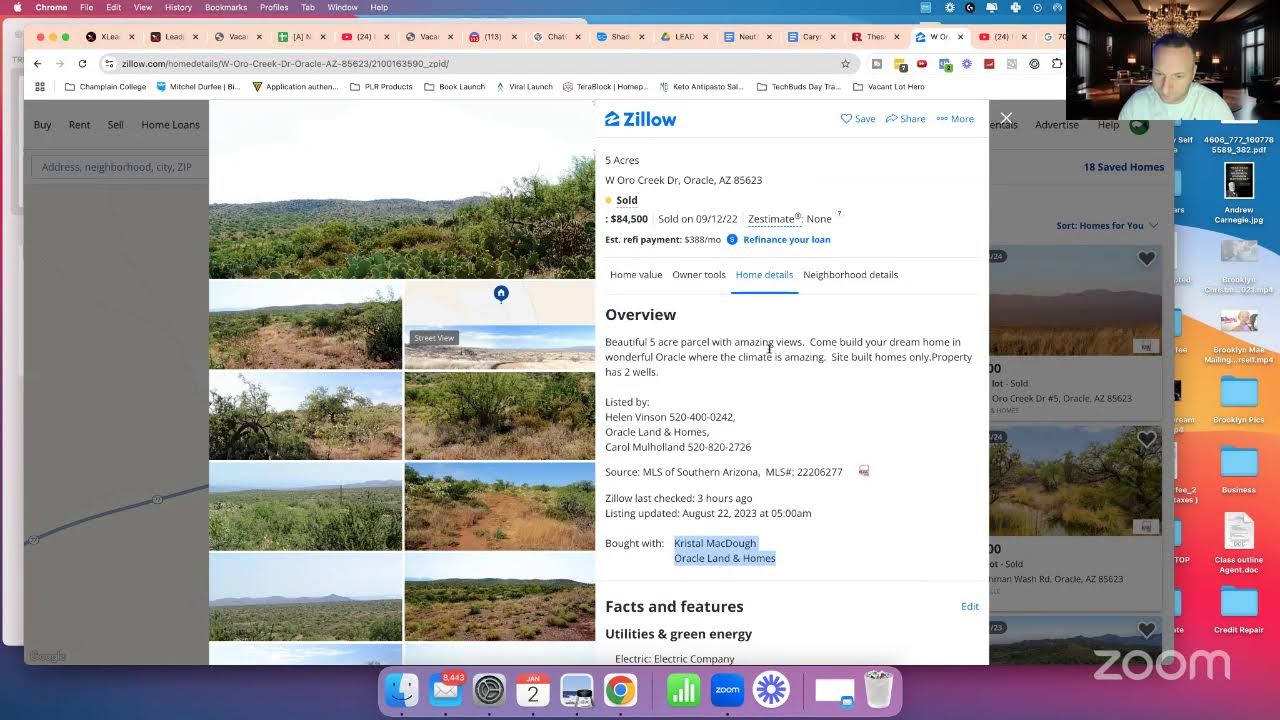Open the Trash in the Dock

(x=878, y=690)
